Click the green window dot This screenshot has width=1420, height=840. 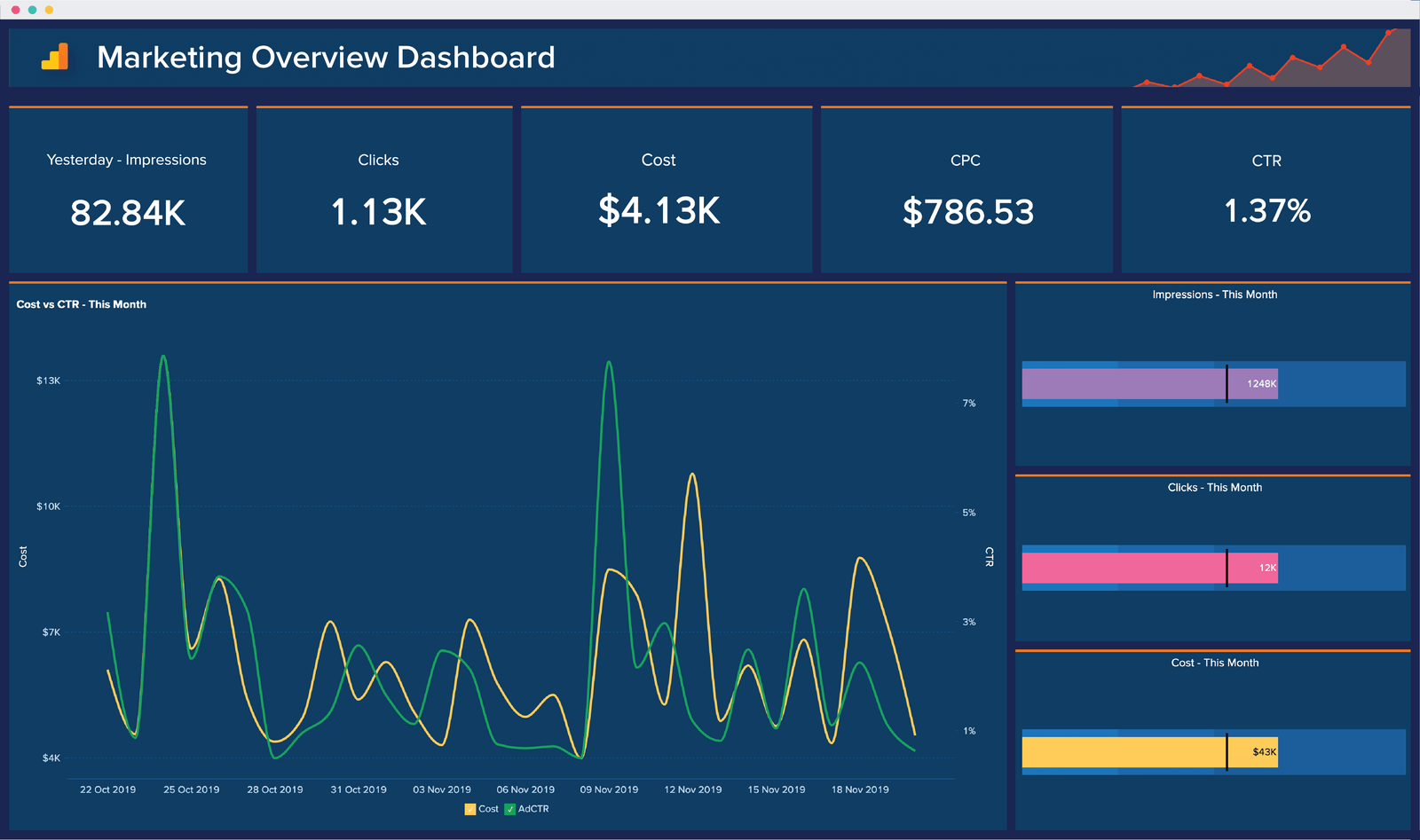(32, 10)
